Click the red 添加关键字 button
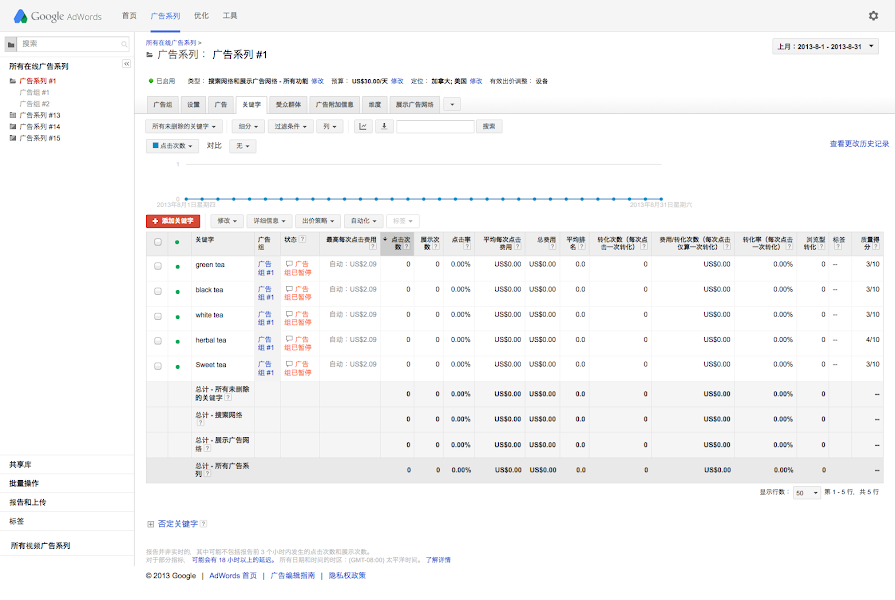This screenshot has height=600, width=895. click(x=173, y=221)
